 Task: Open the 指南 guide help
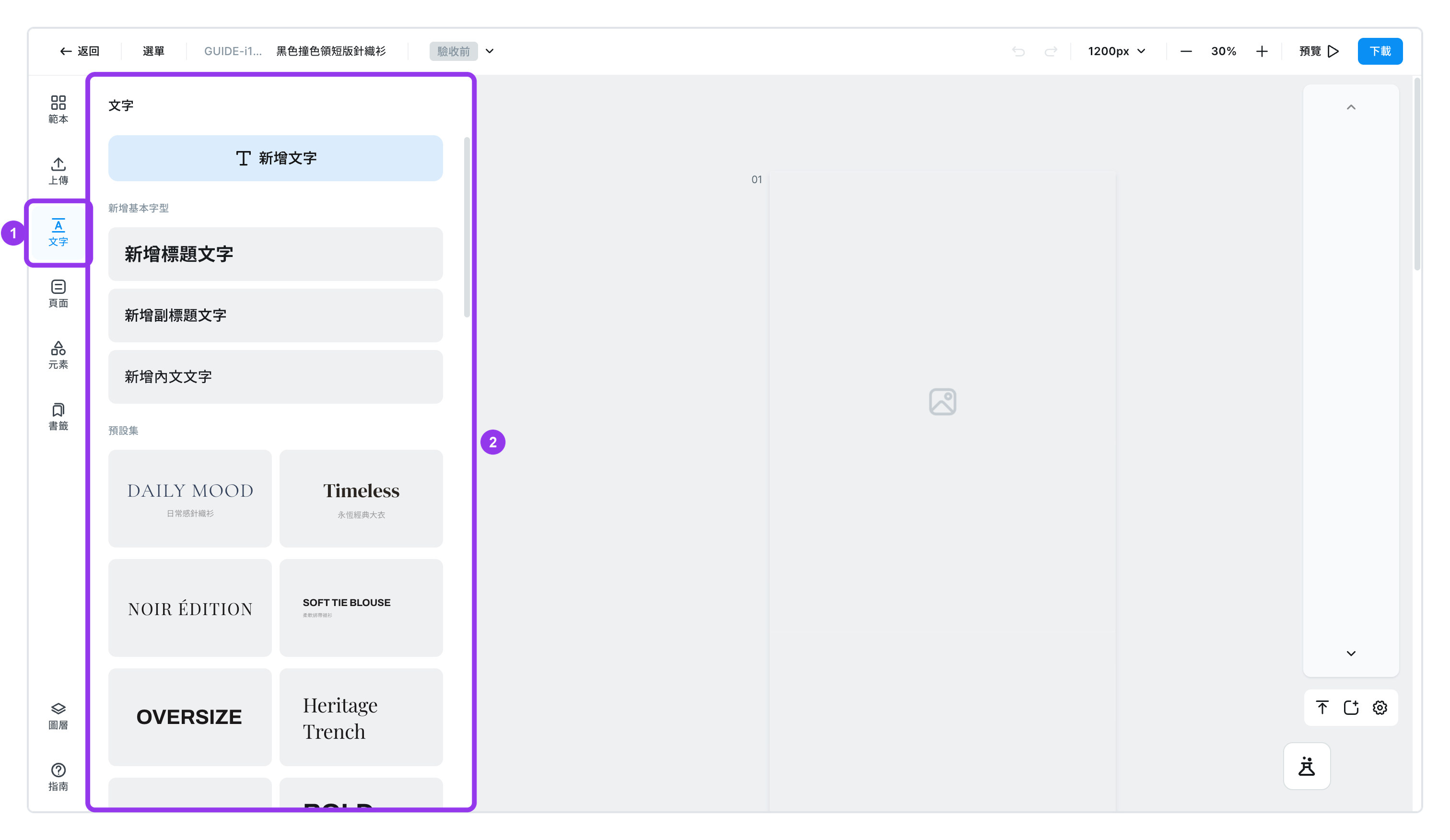[58, 777]
